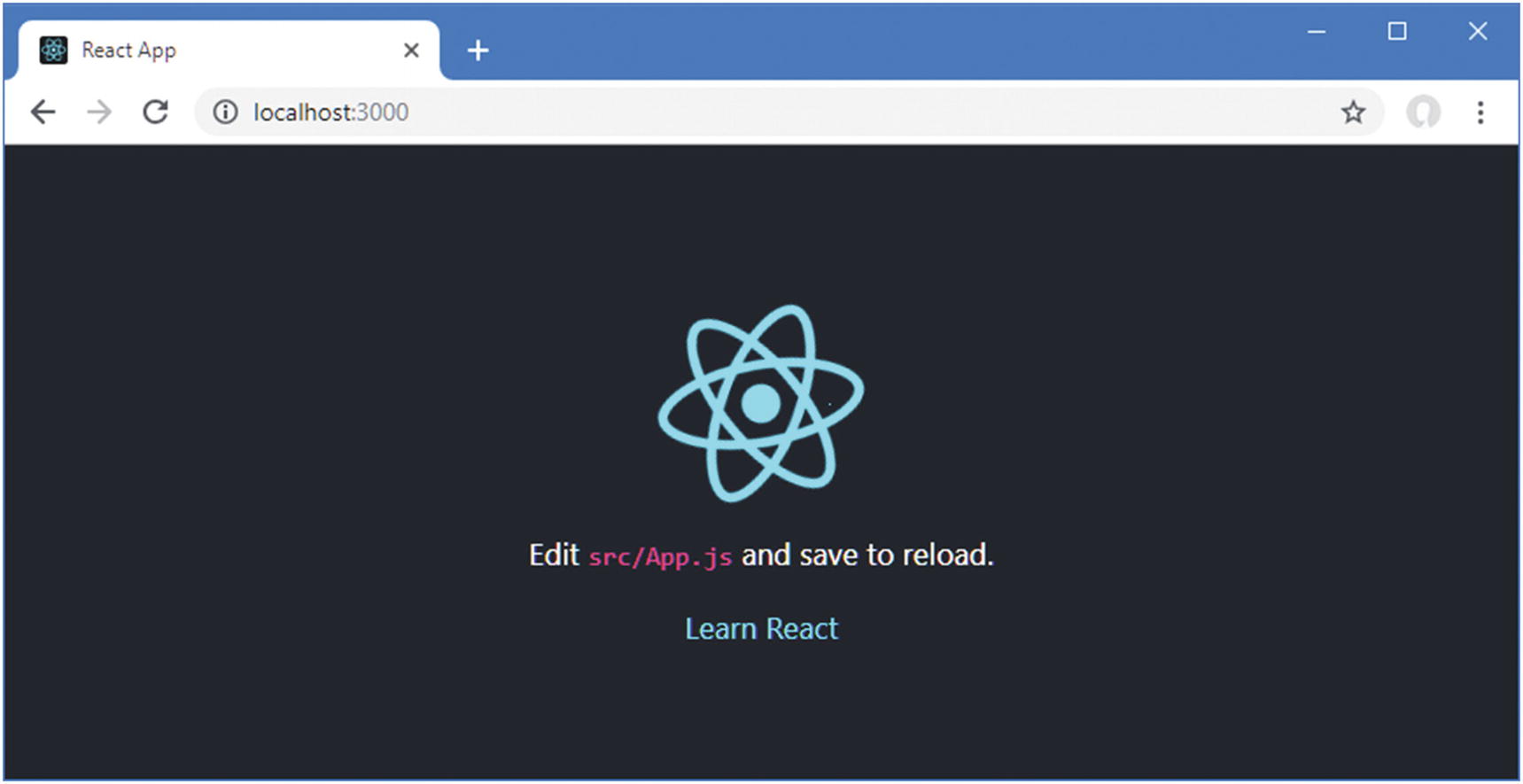The width and height of the screenshot is (1523, 784).
Task: Maximize the browser window
Action: pos(1397,32)
